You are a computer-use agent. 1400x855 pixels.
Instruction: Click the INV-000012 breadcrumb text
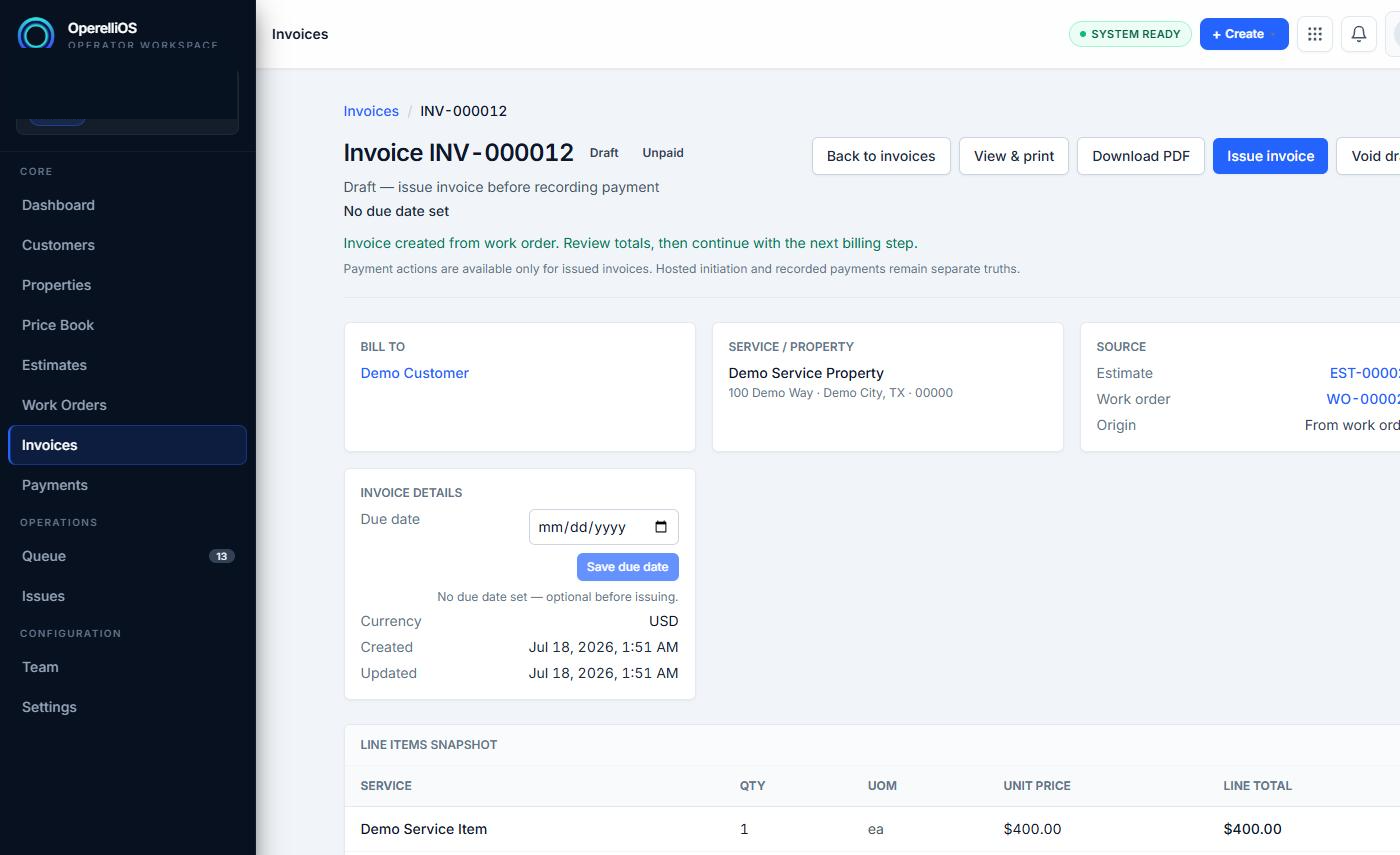[x=463, y=111]
